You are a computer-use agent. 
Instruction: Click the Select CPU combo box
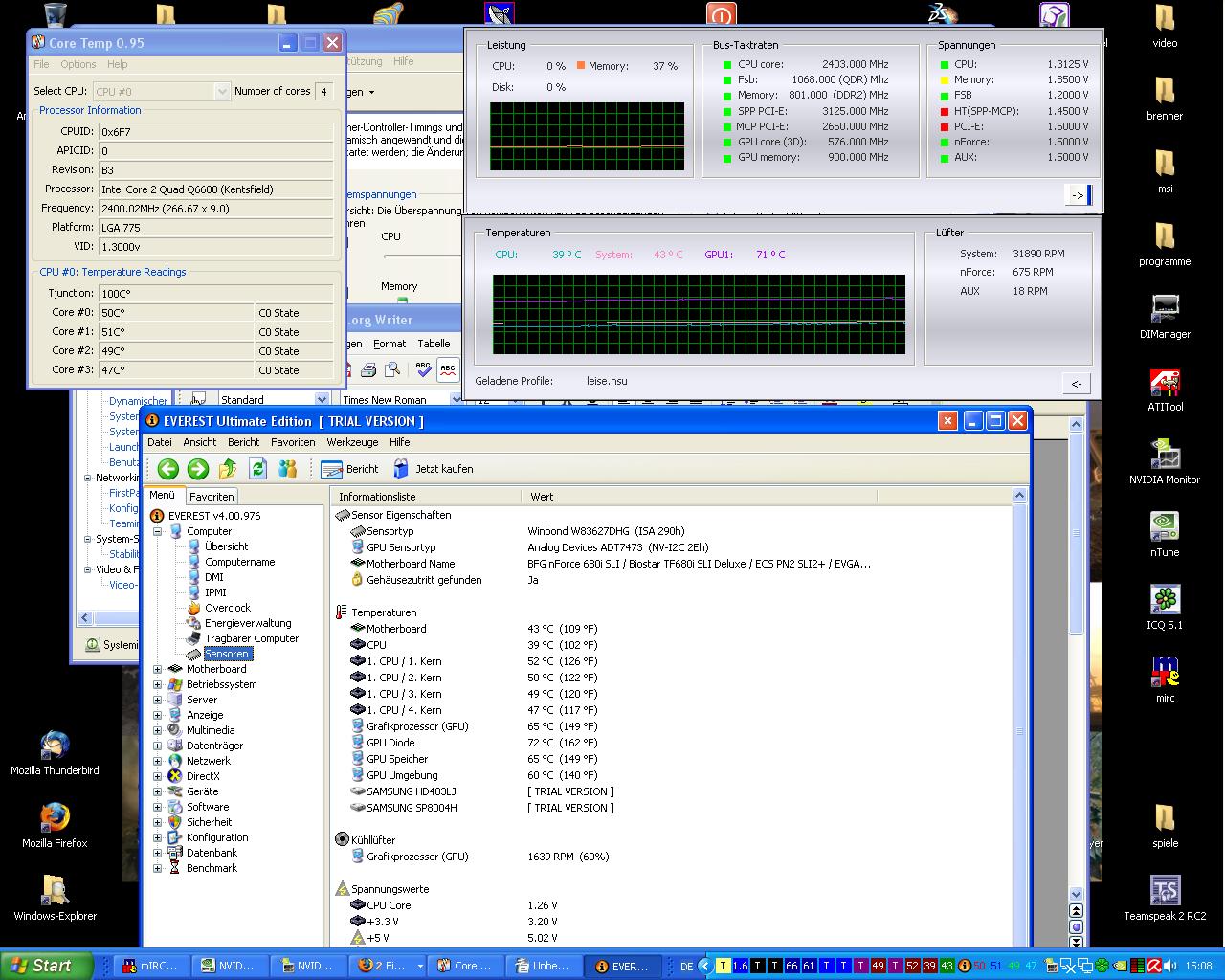coord(161,91)
